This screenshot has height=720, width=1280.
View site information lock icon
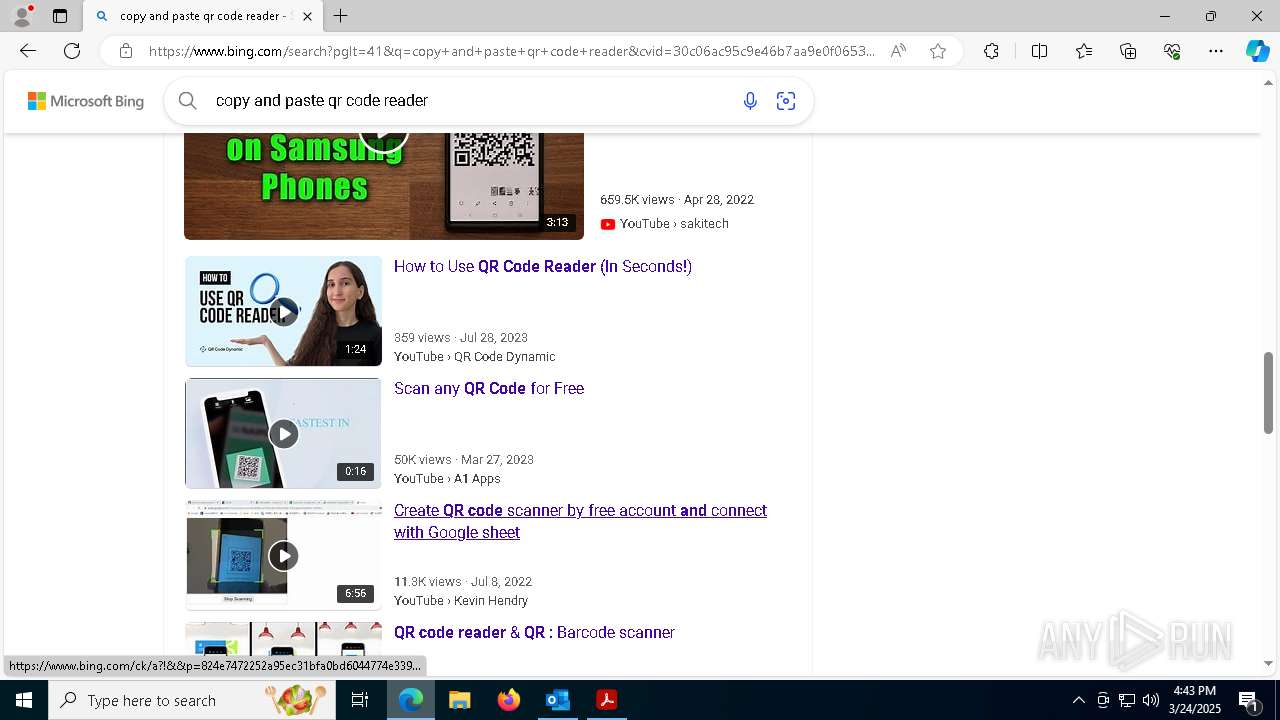126,51
